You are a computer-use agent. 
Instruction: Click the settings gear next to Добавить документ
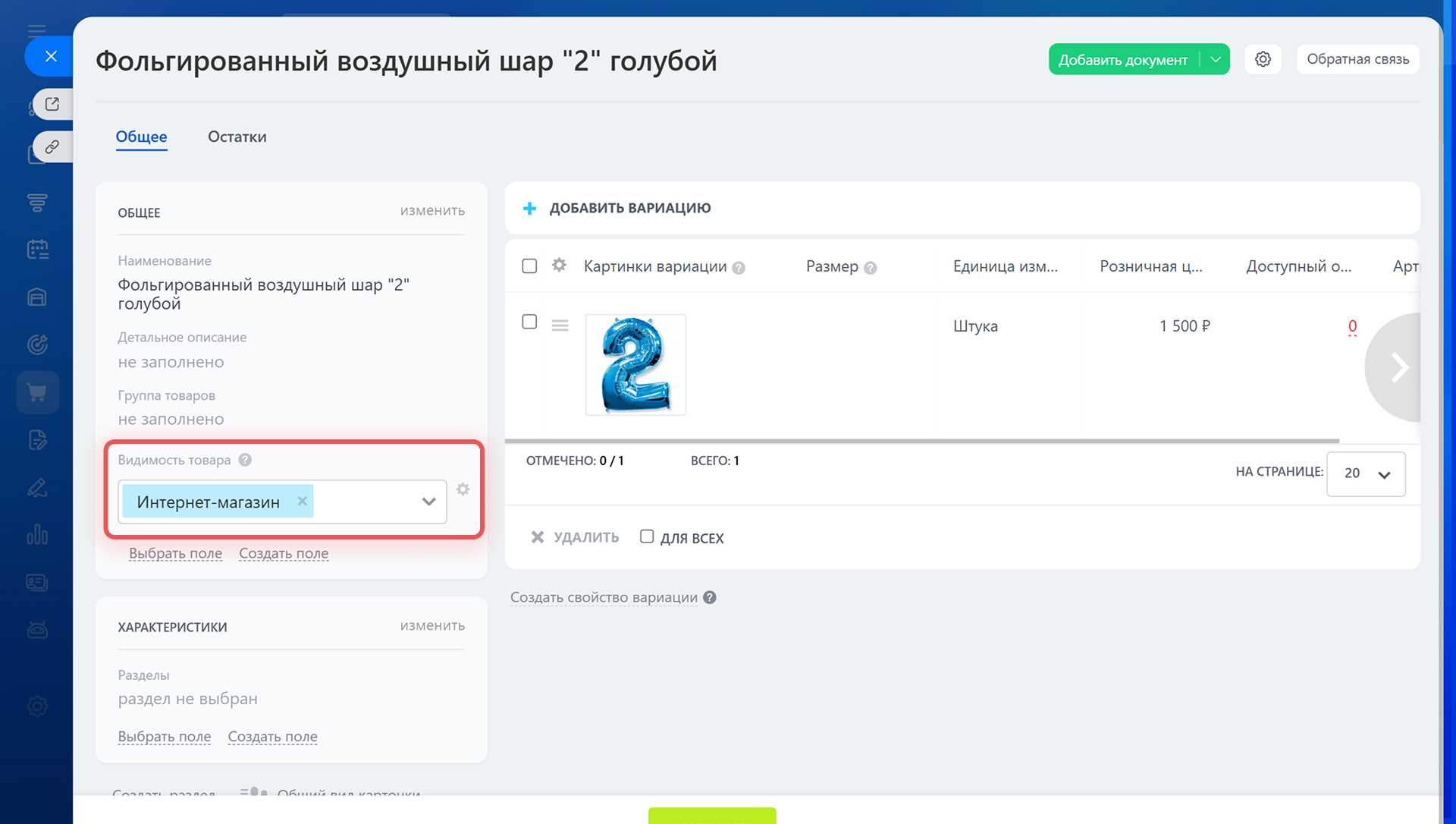tap(1263, 59)
